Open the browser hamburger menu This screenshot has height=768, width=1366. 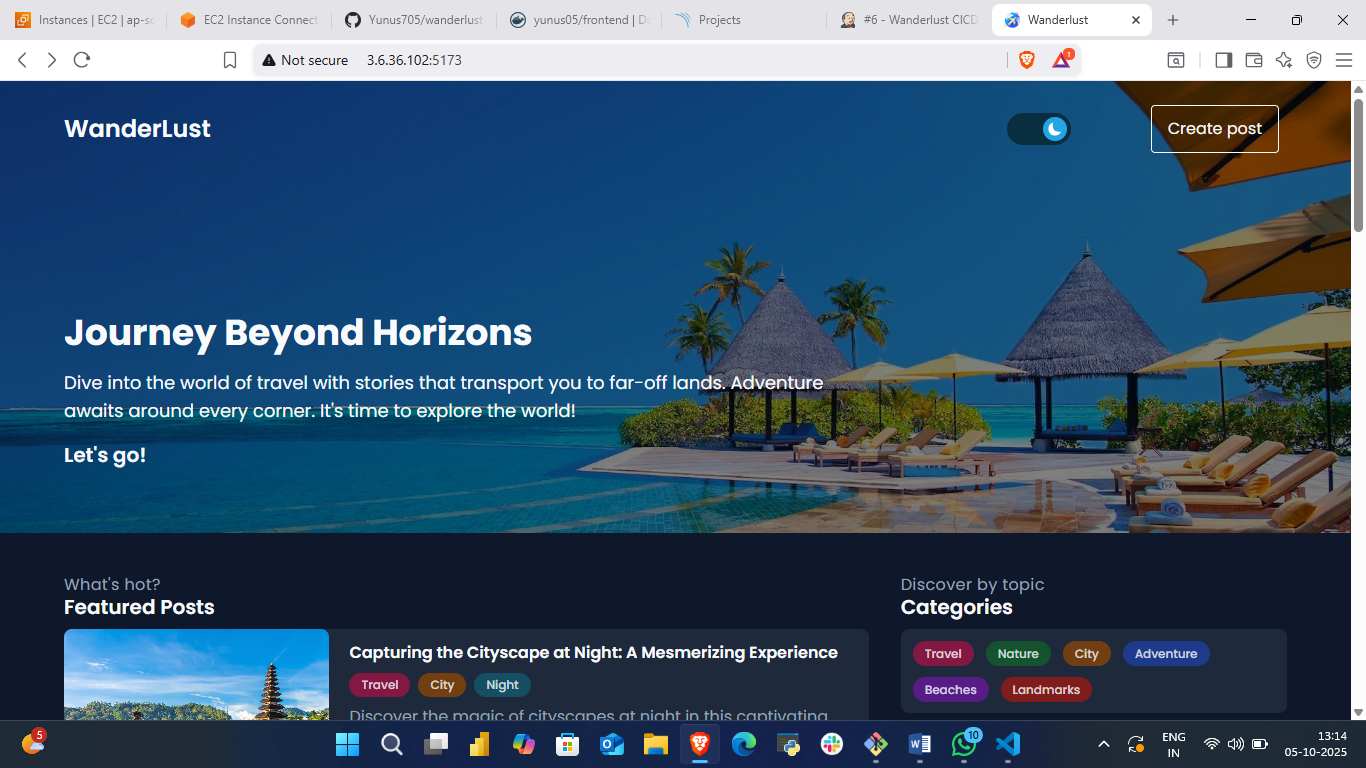(x=1344, y=60)
